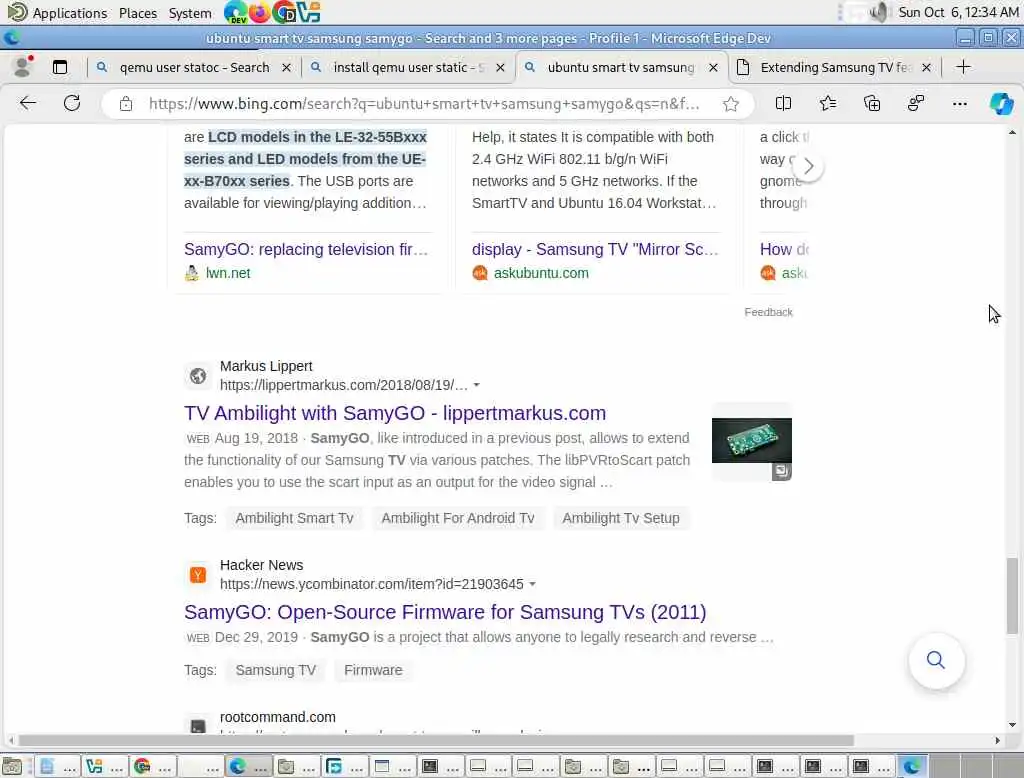Click the Firmware tag
This screenshot has height=778, width=1024.
[373, 670]
